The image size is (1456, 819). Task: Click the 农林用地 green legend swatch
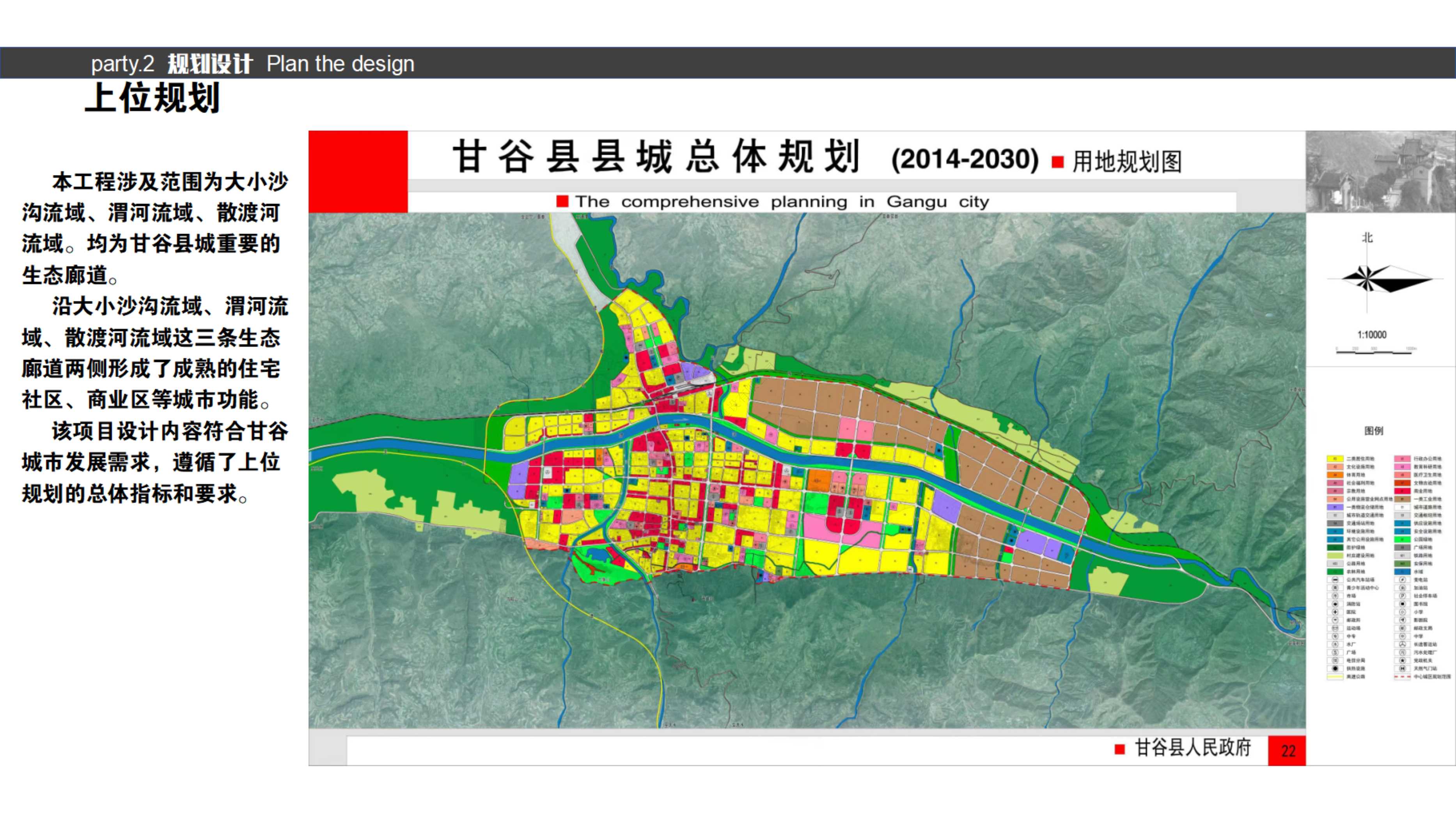1335,572
